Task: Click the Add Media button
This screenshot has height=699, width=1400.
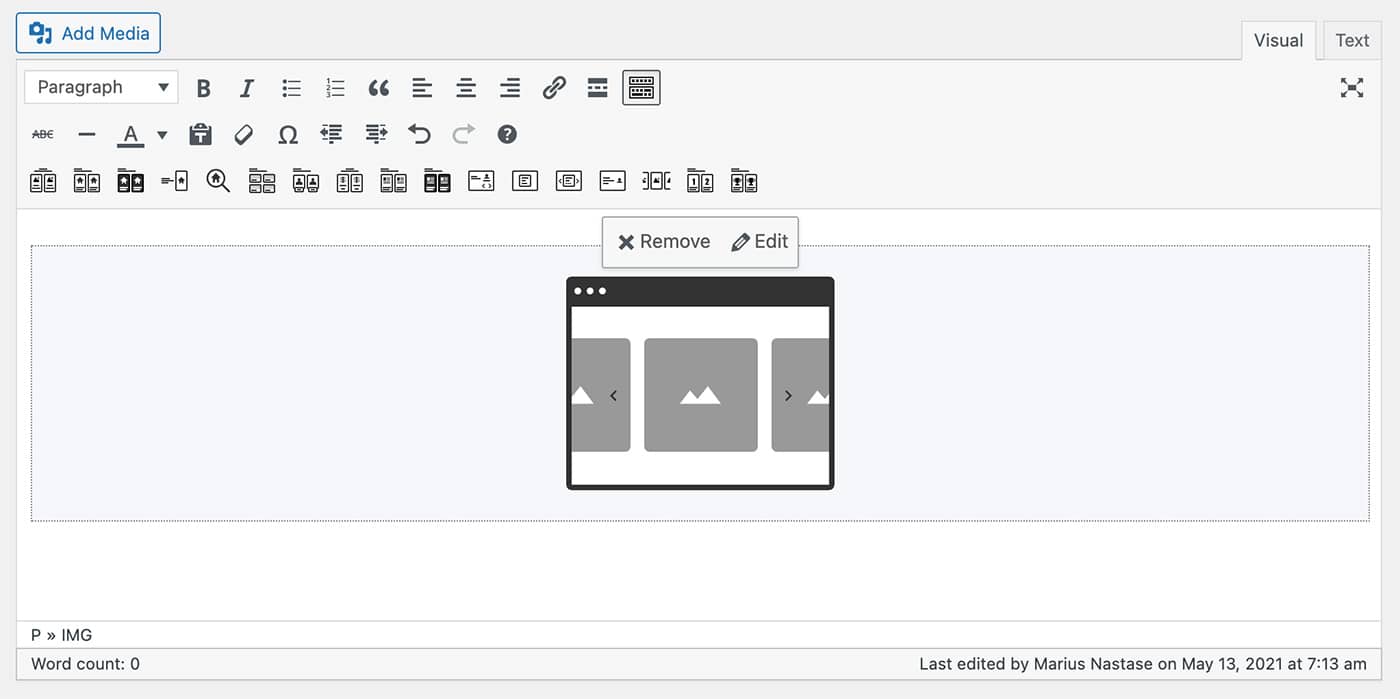Action: [x=89, y=33]
